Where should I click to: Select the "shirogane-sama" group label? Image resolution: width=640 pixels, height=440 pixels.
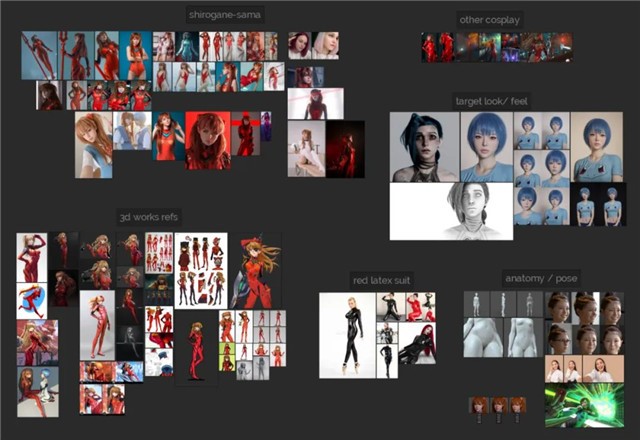[x=224, y=15]
